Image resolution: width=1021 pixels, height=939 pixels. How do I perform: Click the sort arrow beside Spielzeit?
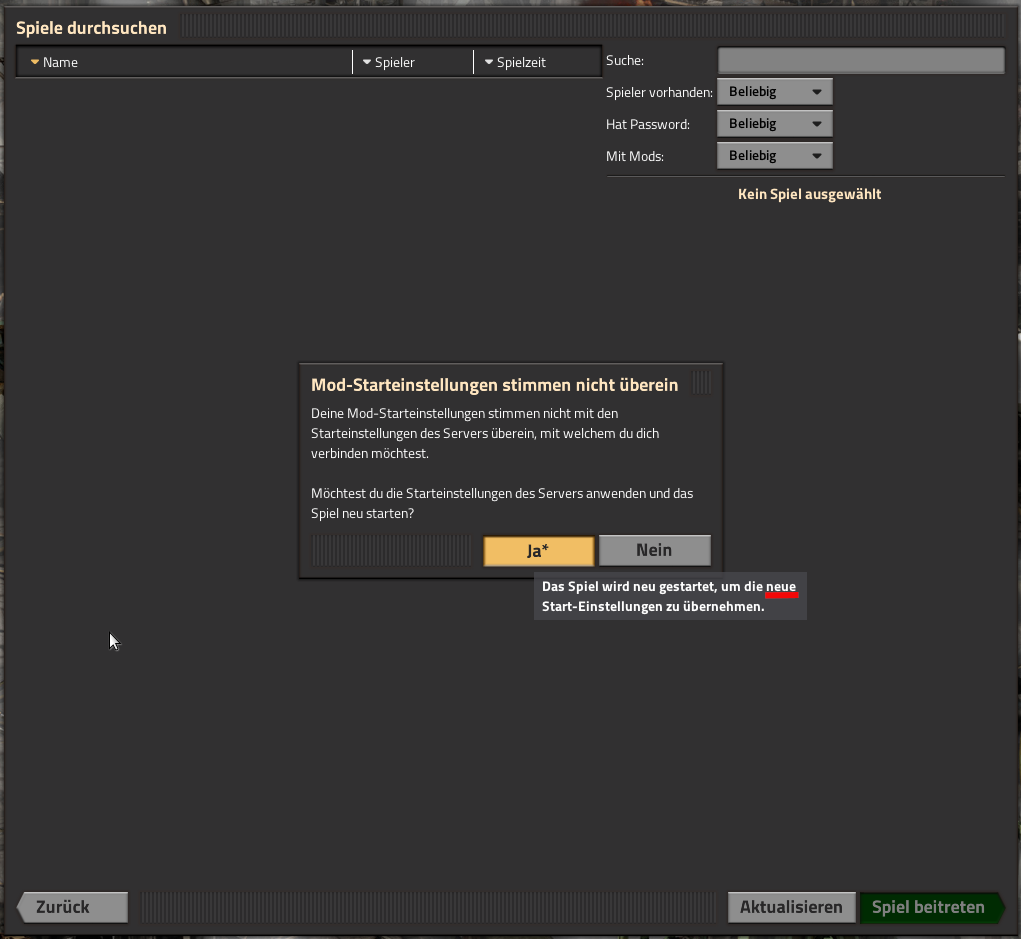(488, 62)
